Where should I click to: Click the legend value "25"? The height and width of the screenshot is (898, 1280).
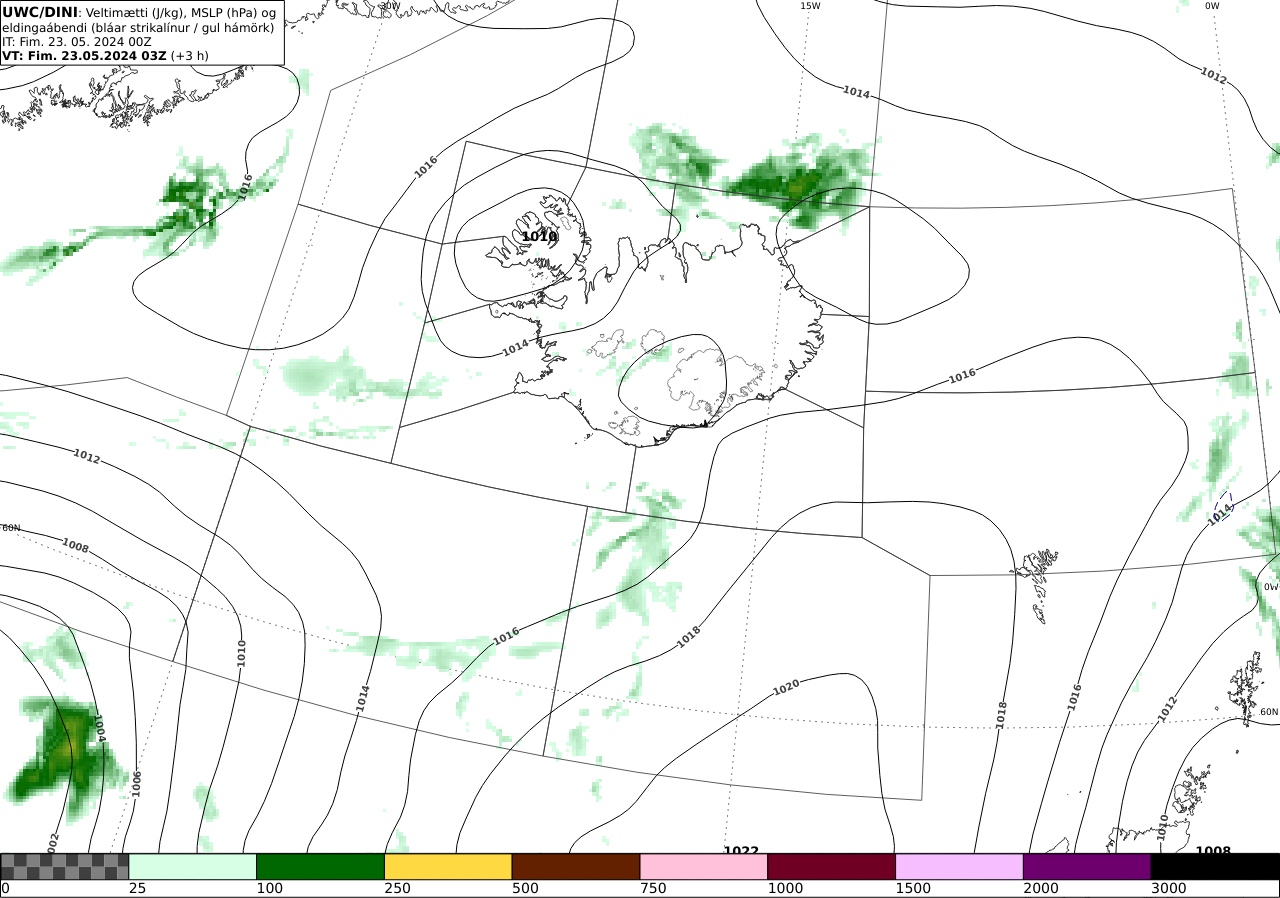tap(138, 888)
